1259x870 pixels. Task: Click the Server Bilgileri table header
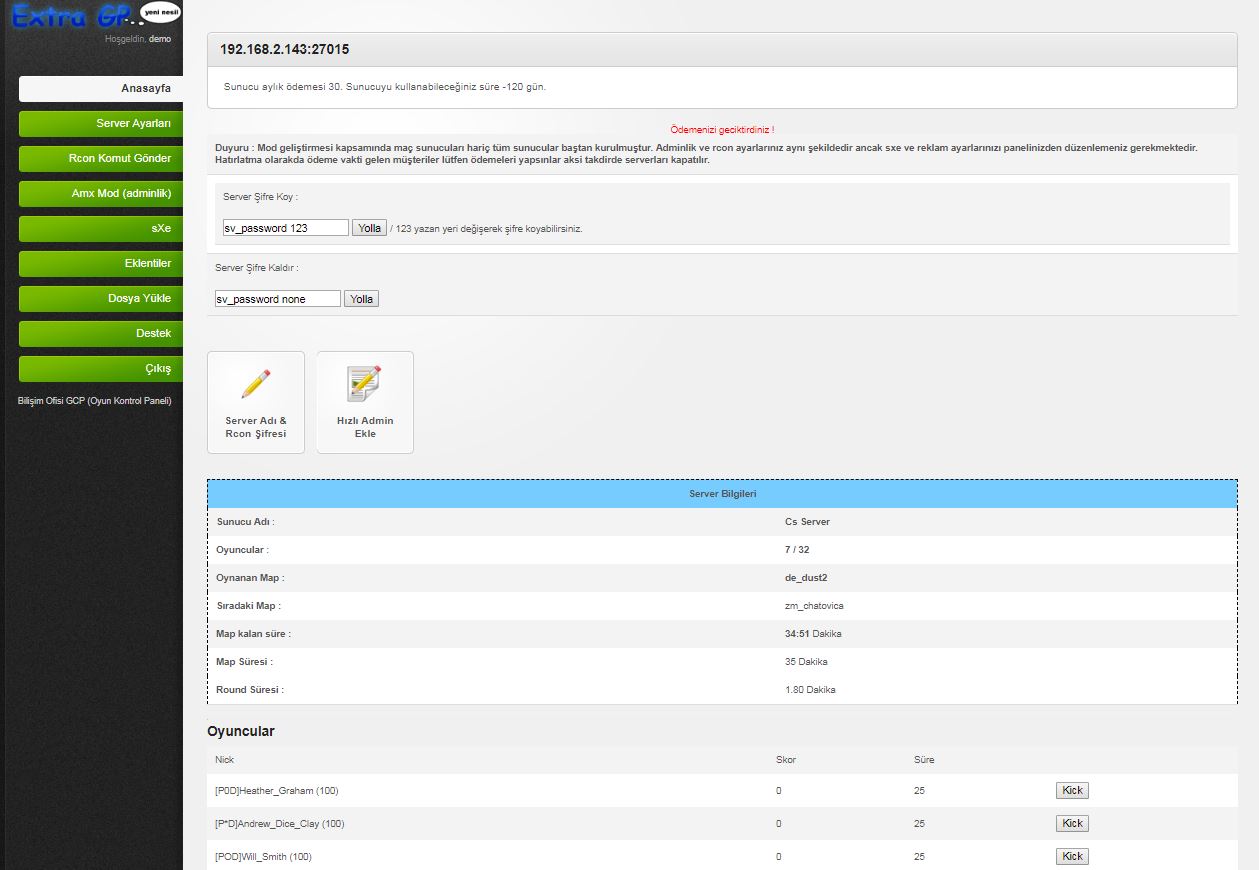click(x=722, y=494)
